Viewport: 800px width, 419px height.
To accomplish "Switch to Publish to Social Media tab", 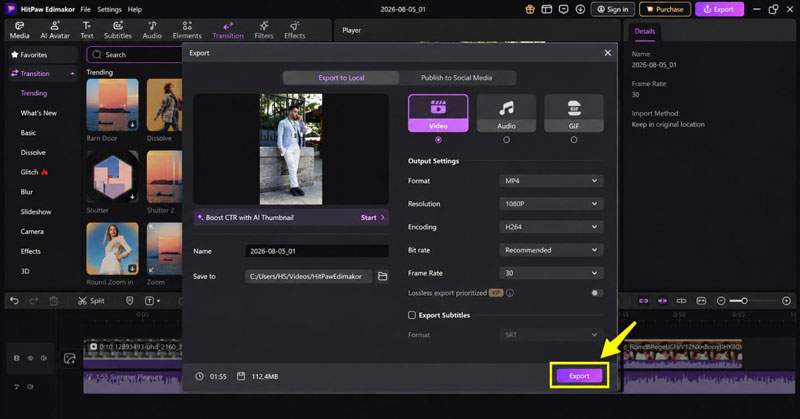I will (457, 78).
